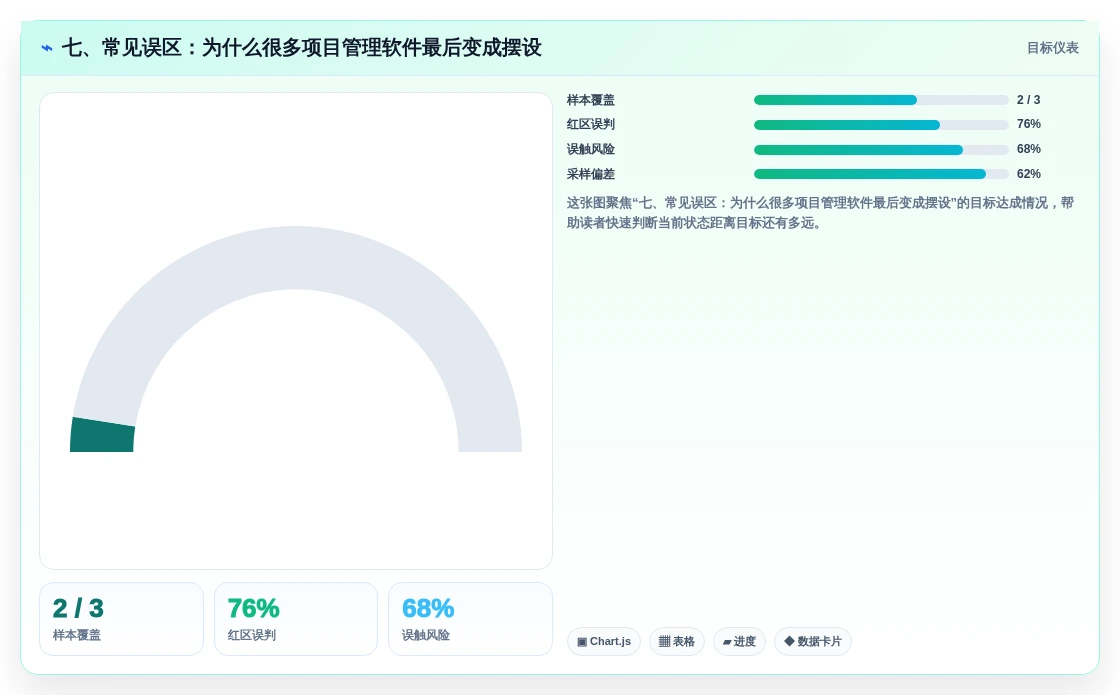This screenshot has width=1120, height=695.
Task: Click the 误触风险 progress bar
Action: pyautogui.click(x=881, y=150)
